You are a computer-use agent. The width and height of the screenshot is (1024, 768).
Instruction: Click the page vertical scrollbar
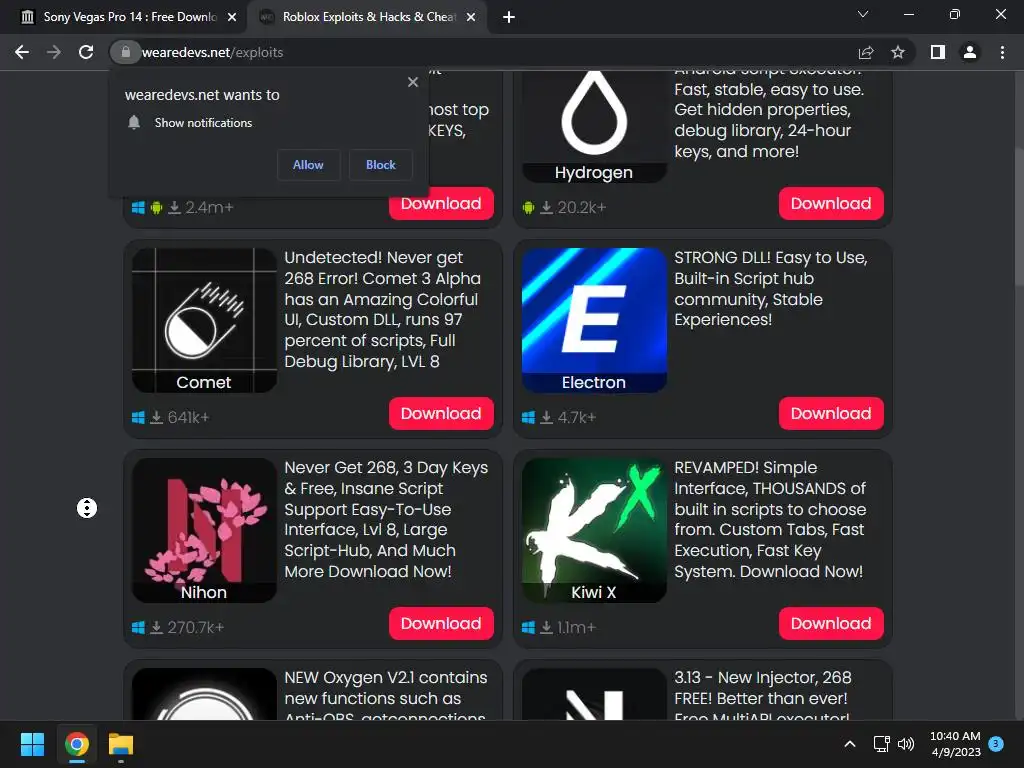1019,217
